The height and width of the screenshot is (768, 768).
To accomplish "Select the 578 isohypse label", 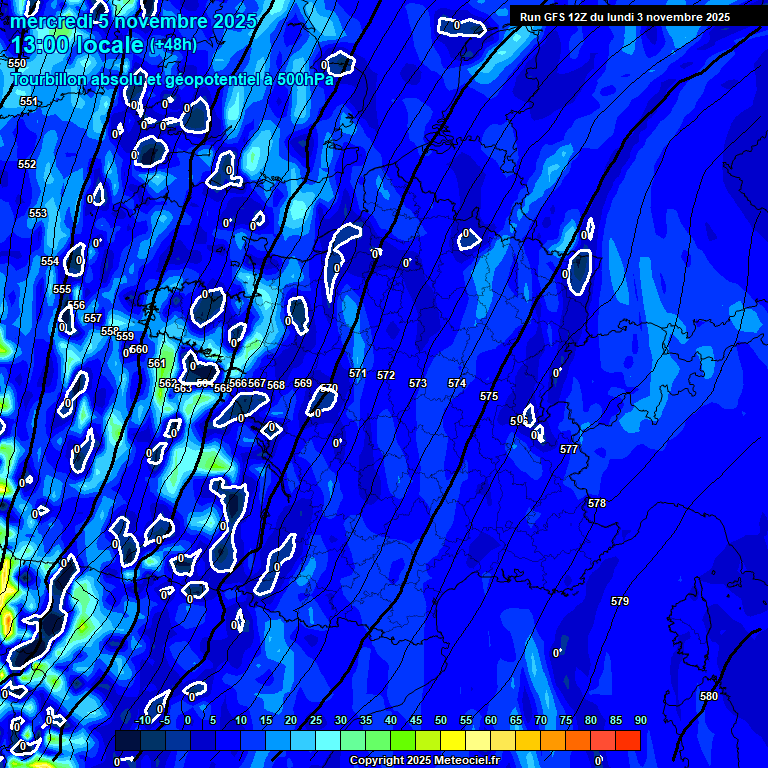I will [597, 503].
